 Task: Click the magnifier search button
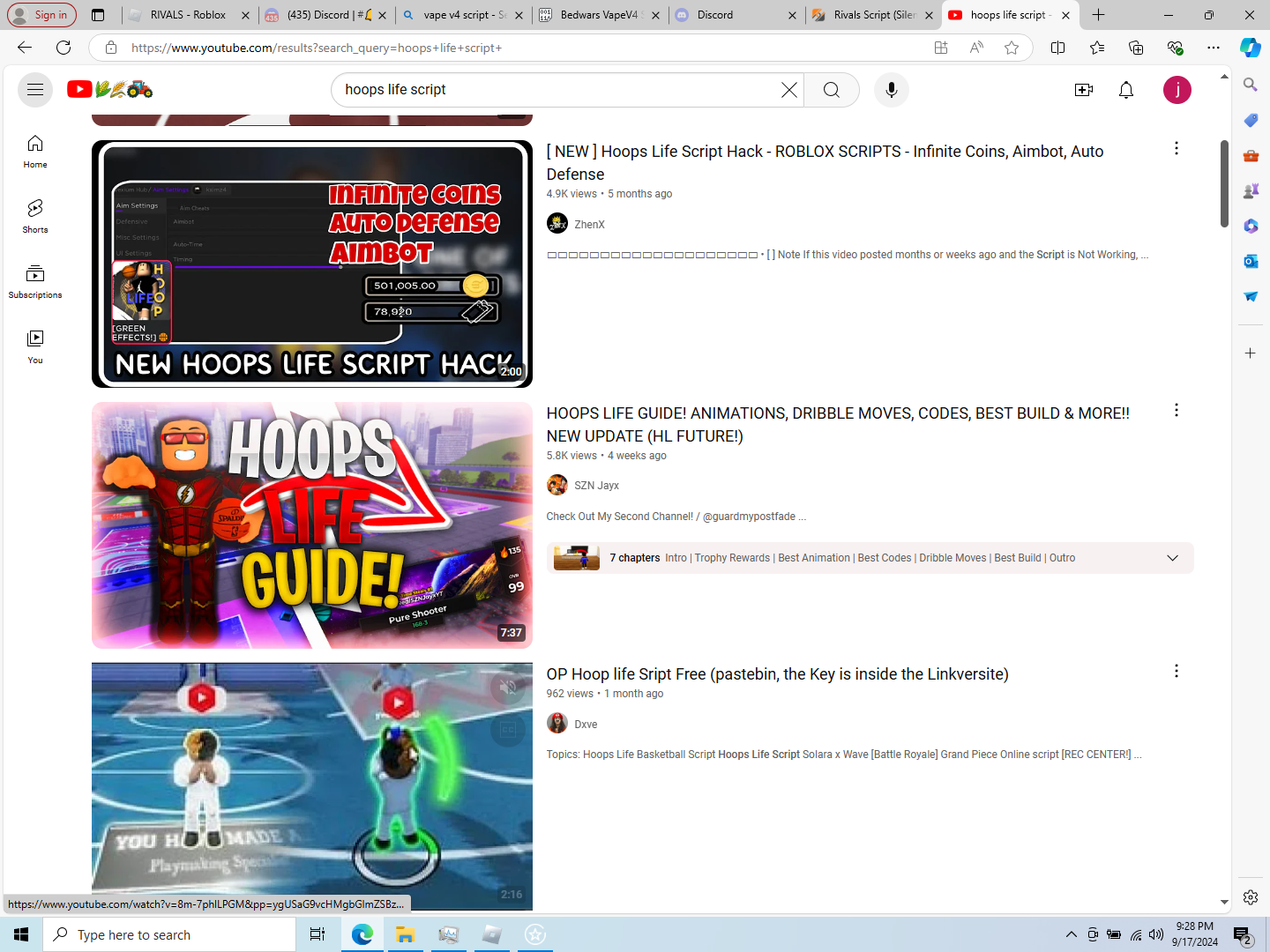coord(831,90)
